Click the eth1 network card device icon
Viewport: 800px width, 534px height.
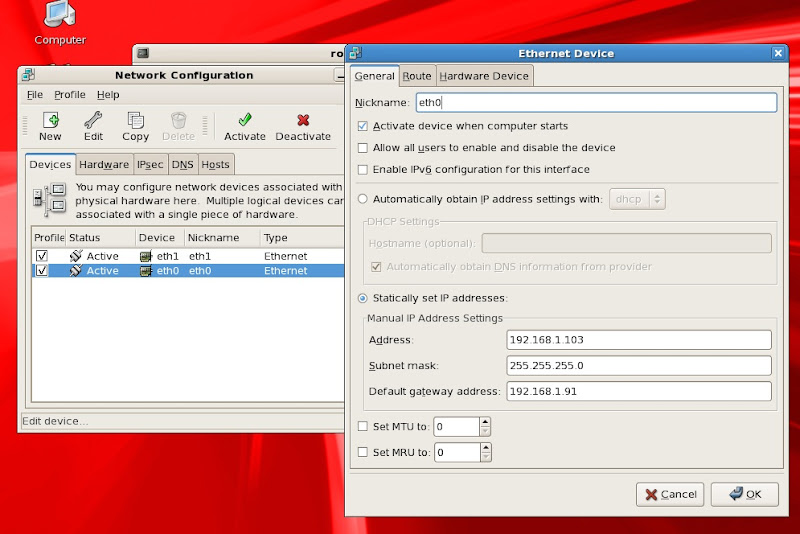click(146, 256)
